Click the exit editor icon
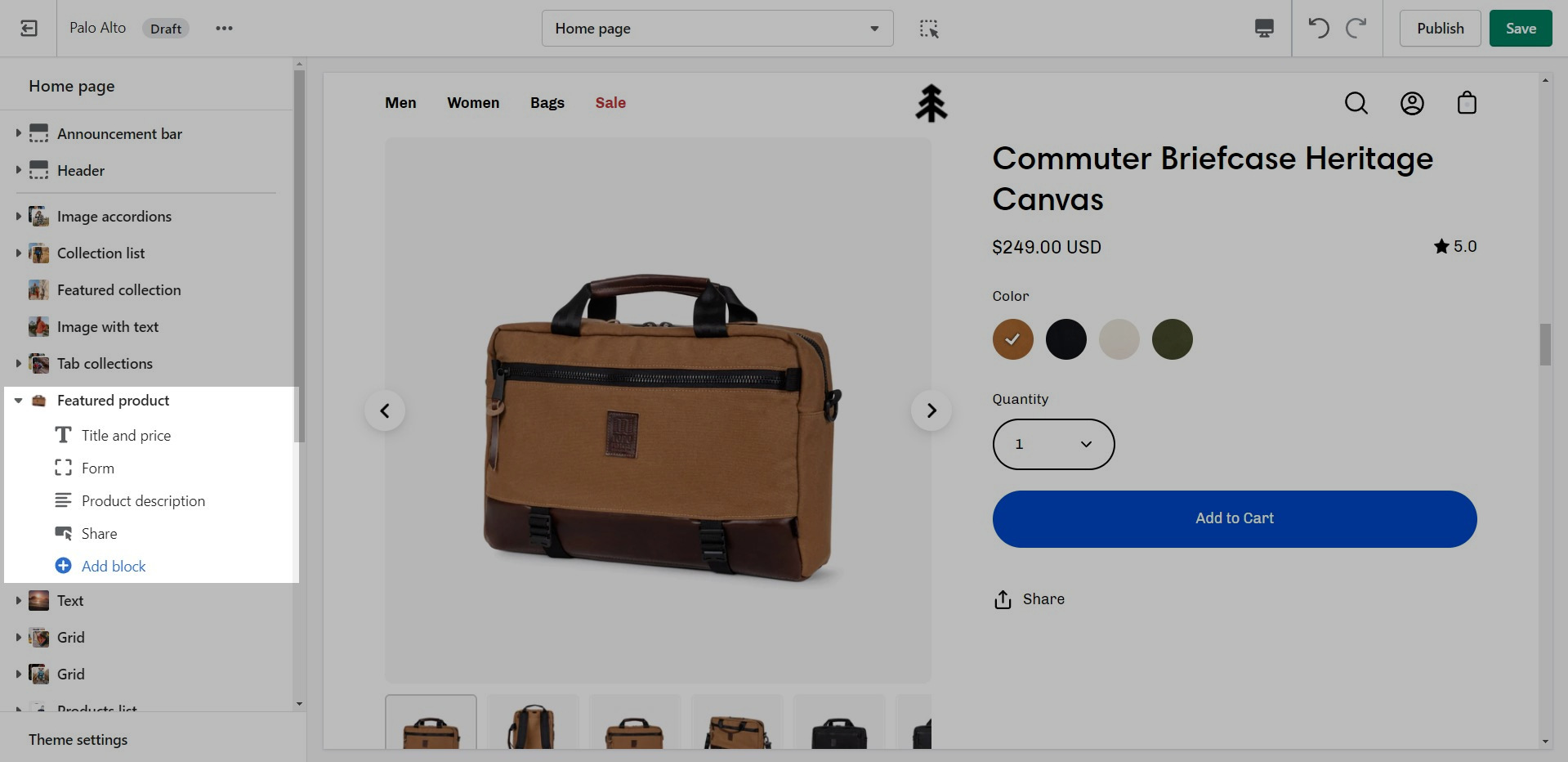 click(x=29, y=29)
